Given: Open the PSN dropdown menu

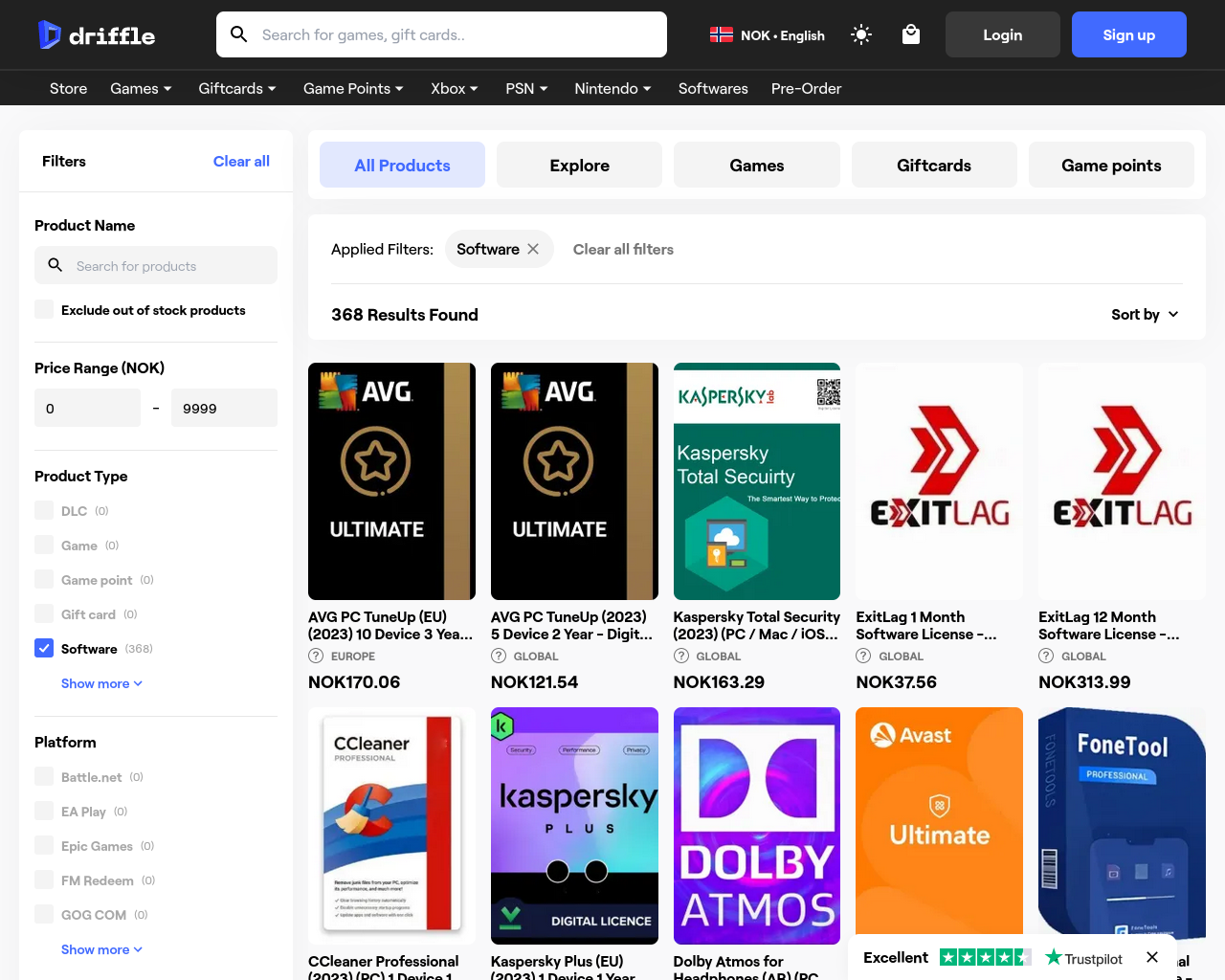Looking at the screenshot, I should pyautogui.click(x=526, y=88).
